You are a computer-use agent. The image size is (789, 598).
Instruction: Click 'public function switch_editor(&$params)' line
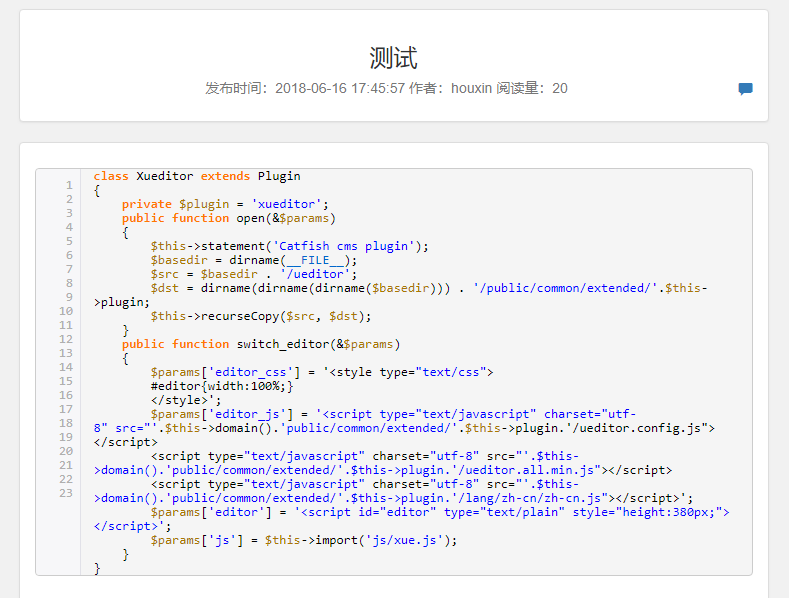click(x=261, y=344)
